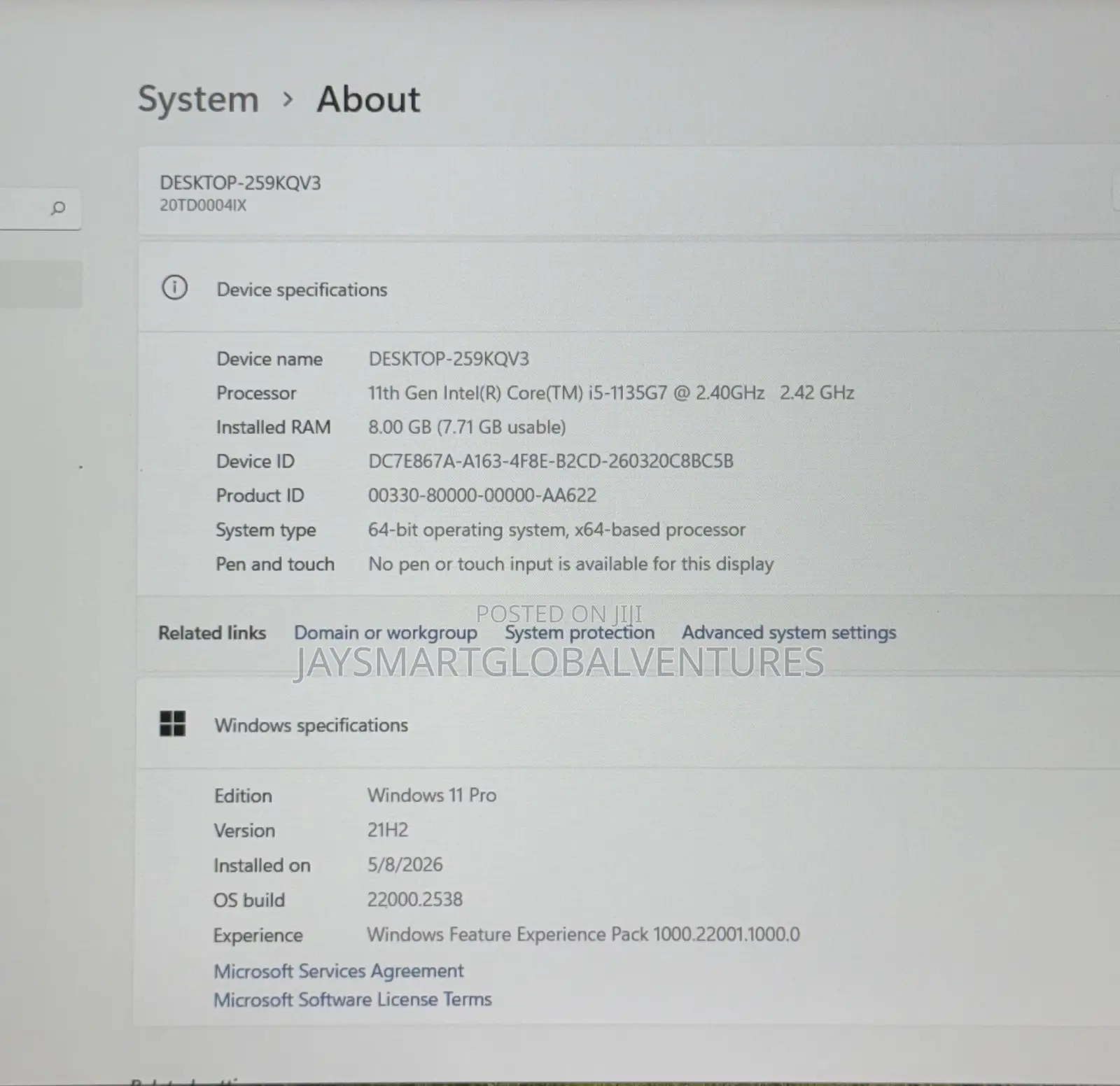Collapse the Windows specifications section header

tap(629, 724)
